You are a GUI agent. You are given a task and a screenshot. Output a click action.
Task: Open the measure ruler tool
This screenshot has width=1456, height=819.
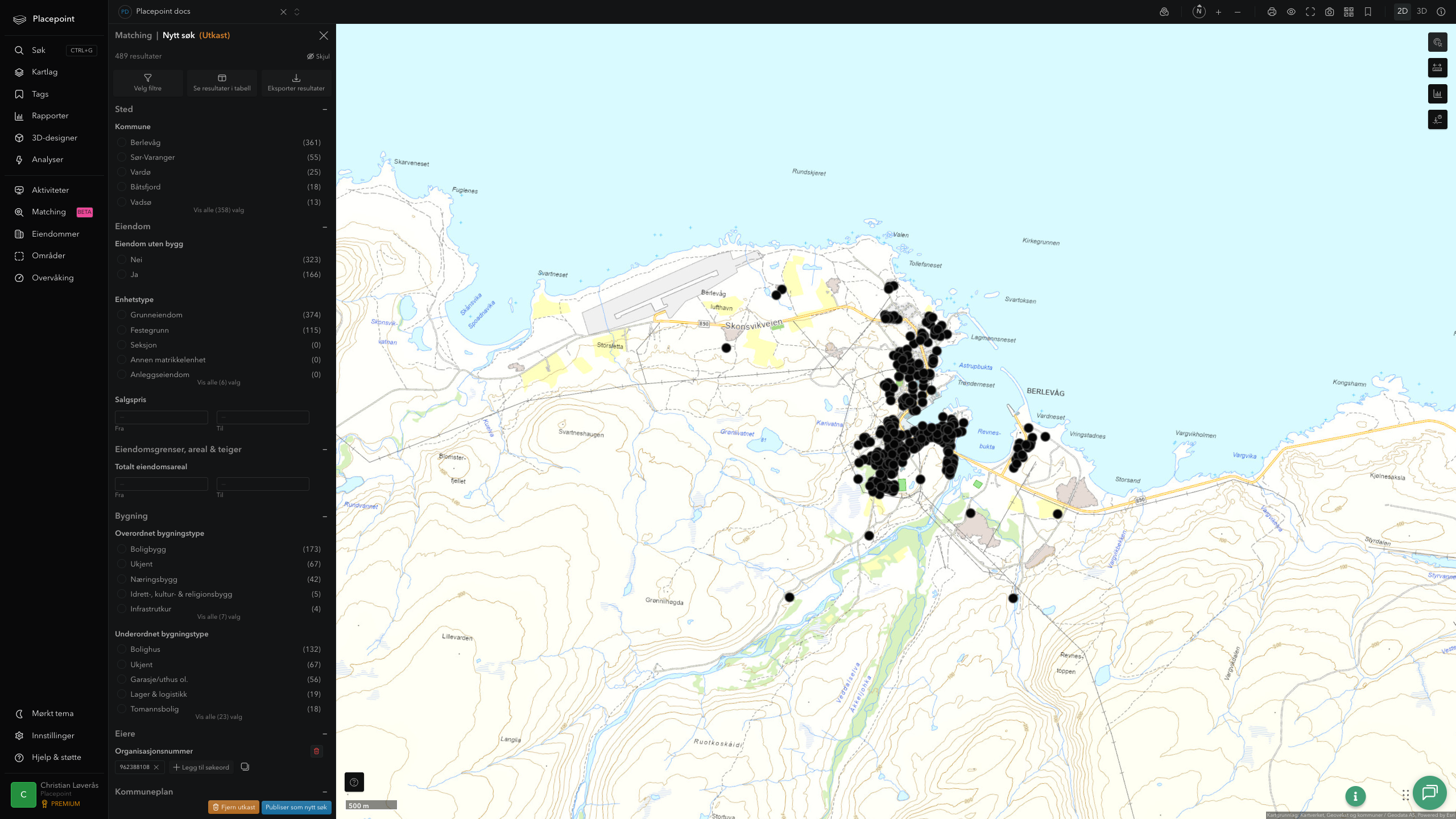tap(1438, 68)
